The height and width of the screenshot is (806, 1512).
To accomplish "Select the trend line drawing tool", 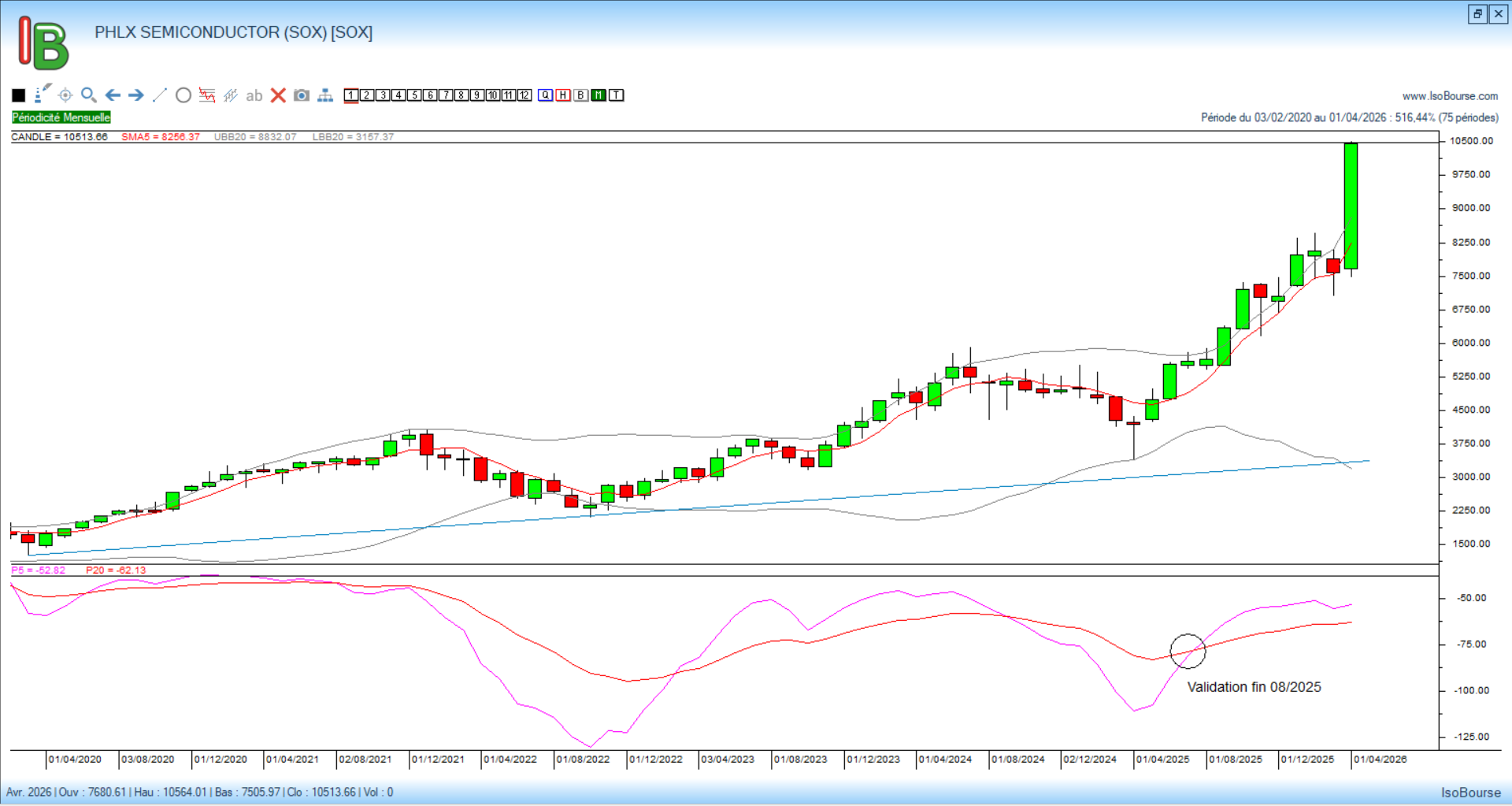I will (x=160, y=95).
